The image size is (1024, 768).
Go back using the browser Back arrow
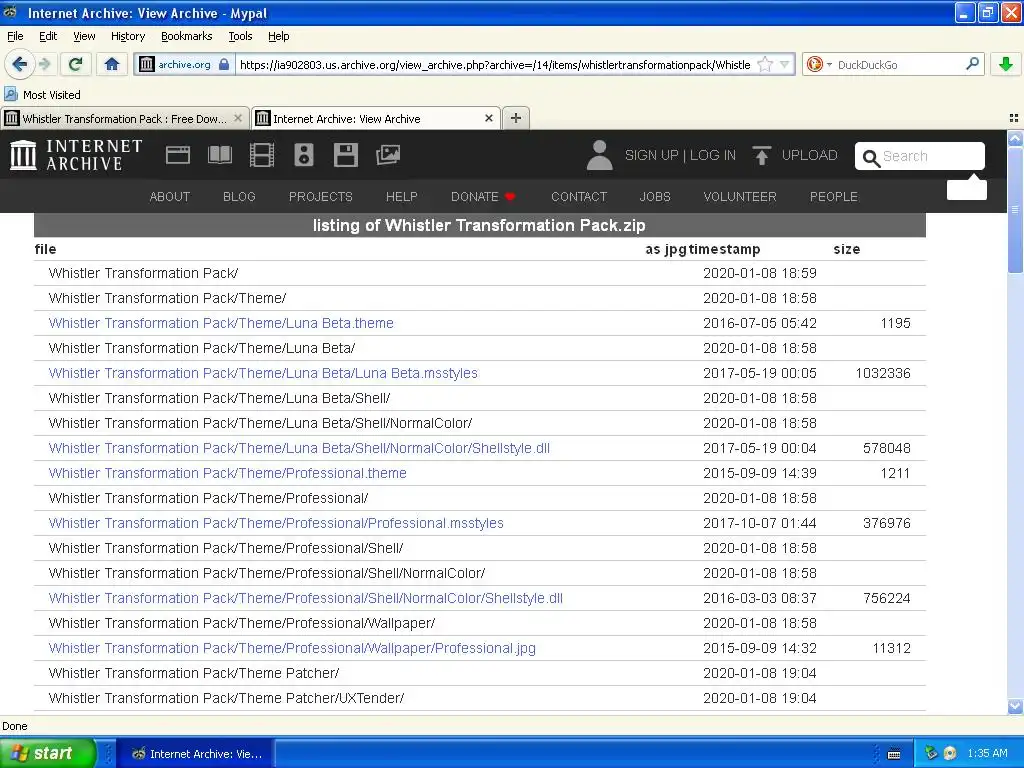click(x=19, y=64)
